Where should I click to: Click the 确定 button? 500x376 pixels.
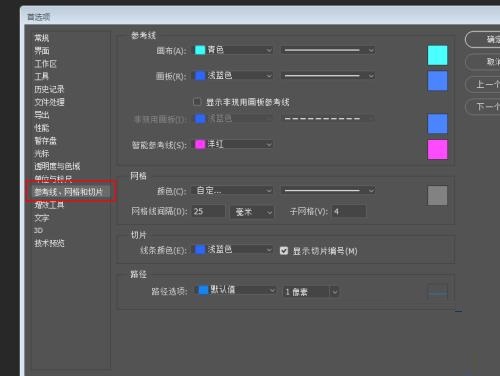(x=483, y=40)
